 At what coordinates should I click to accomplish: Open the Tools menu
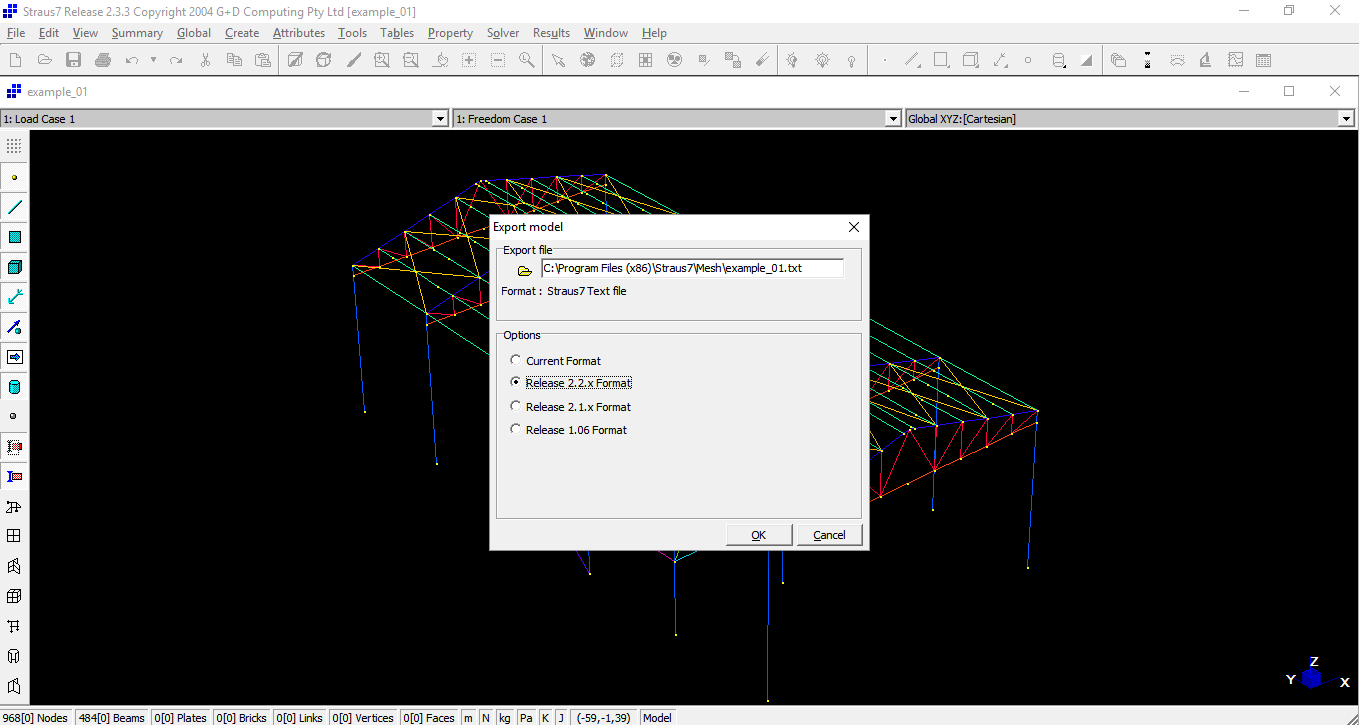352,33
